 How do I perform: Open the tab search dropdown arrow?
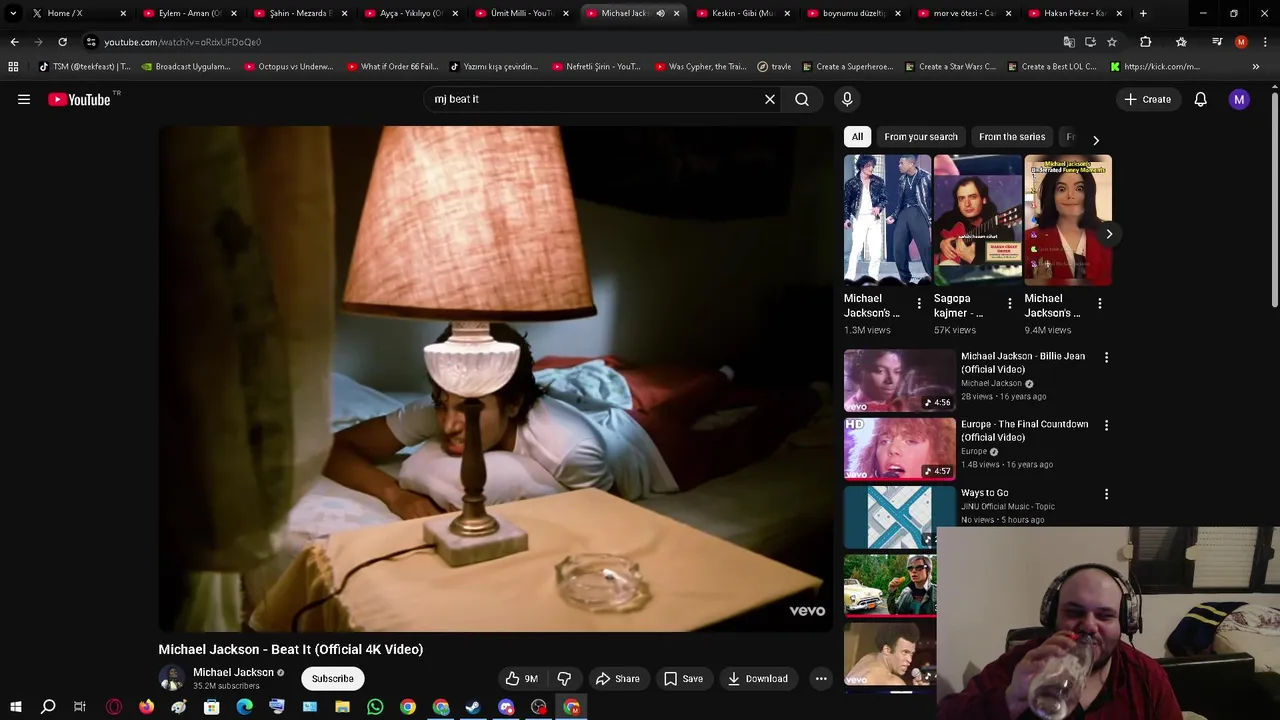pos(12,13)
